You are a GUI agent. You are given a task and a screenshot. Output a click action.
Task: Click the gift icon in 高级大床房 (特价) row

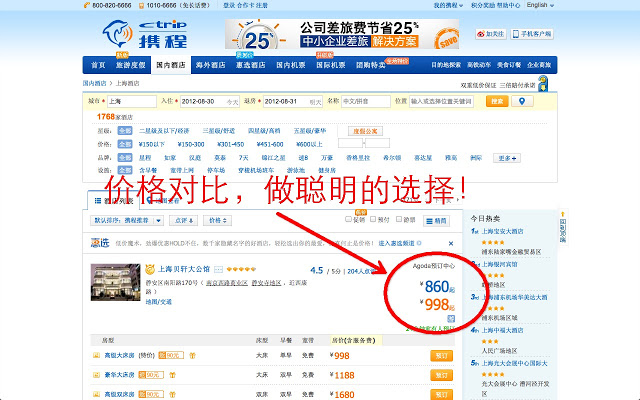(x=192, y=356)
